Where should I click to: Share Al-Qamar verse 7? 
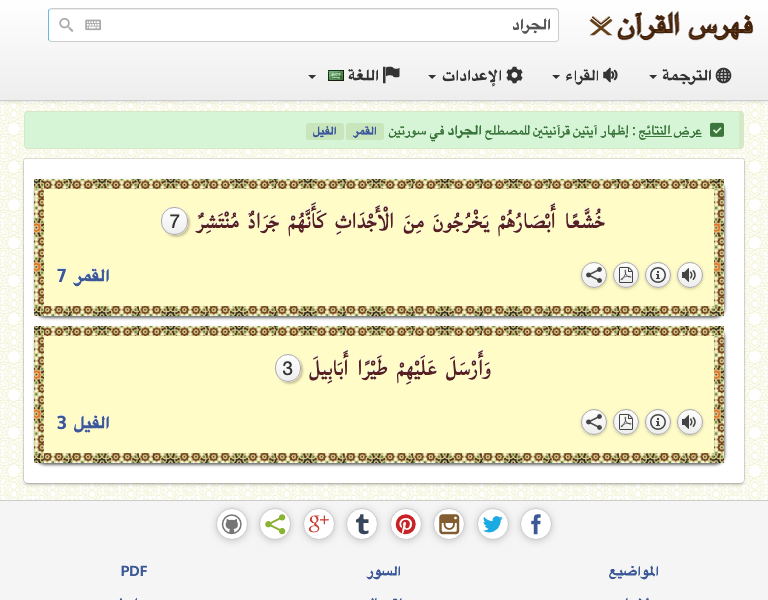click(x=594, y=276)
